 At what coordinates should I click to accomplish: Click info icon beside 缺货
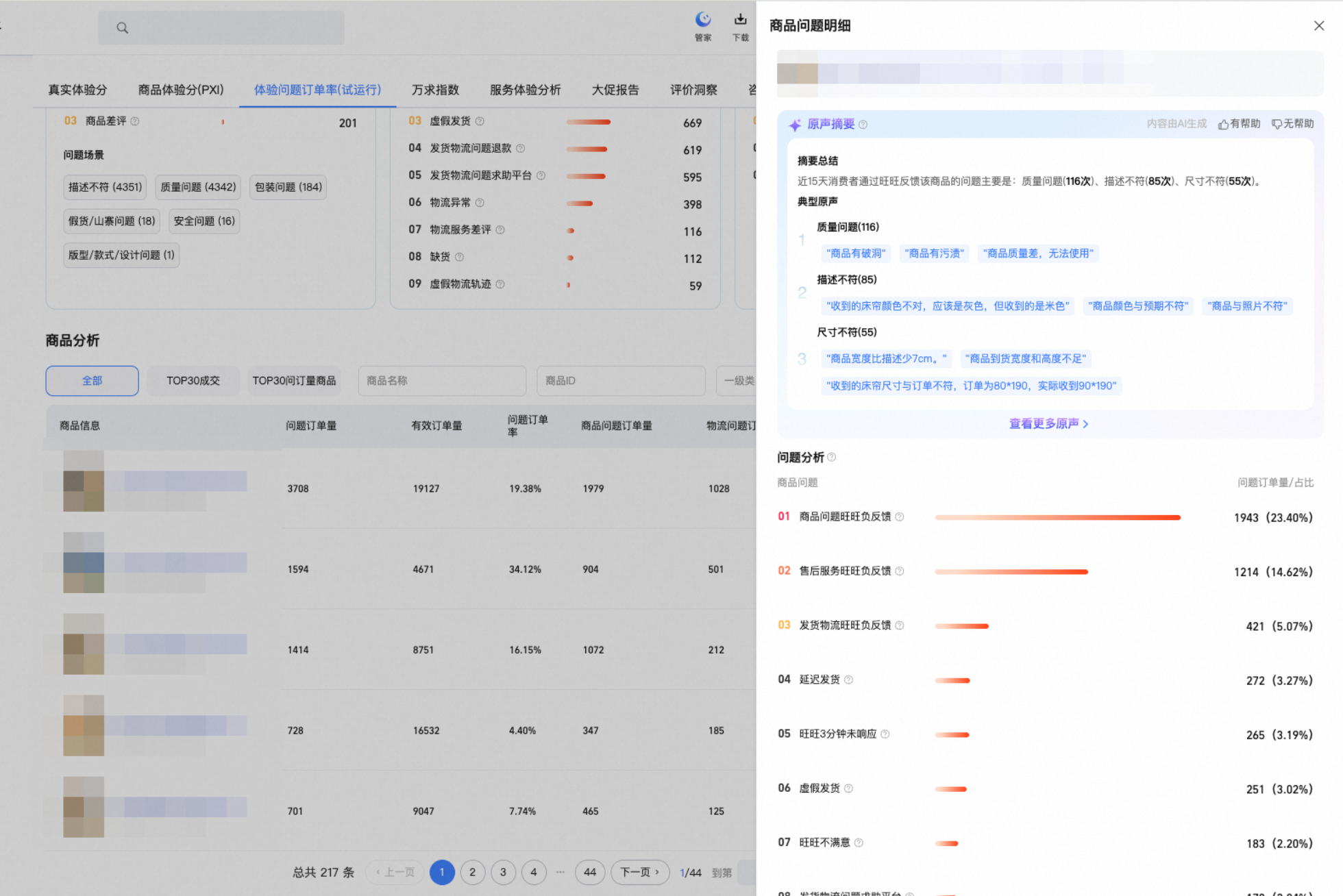click(x=459, y=257)
